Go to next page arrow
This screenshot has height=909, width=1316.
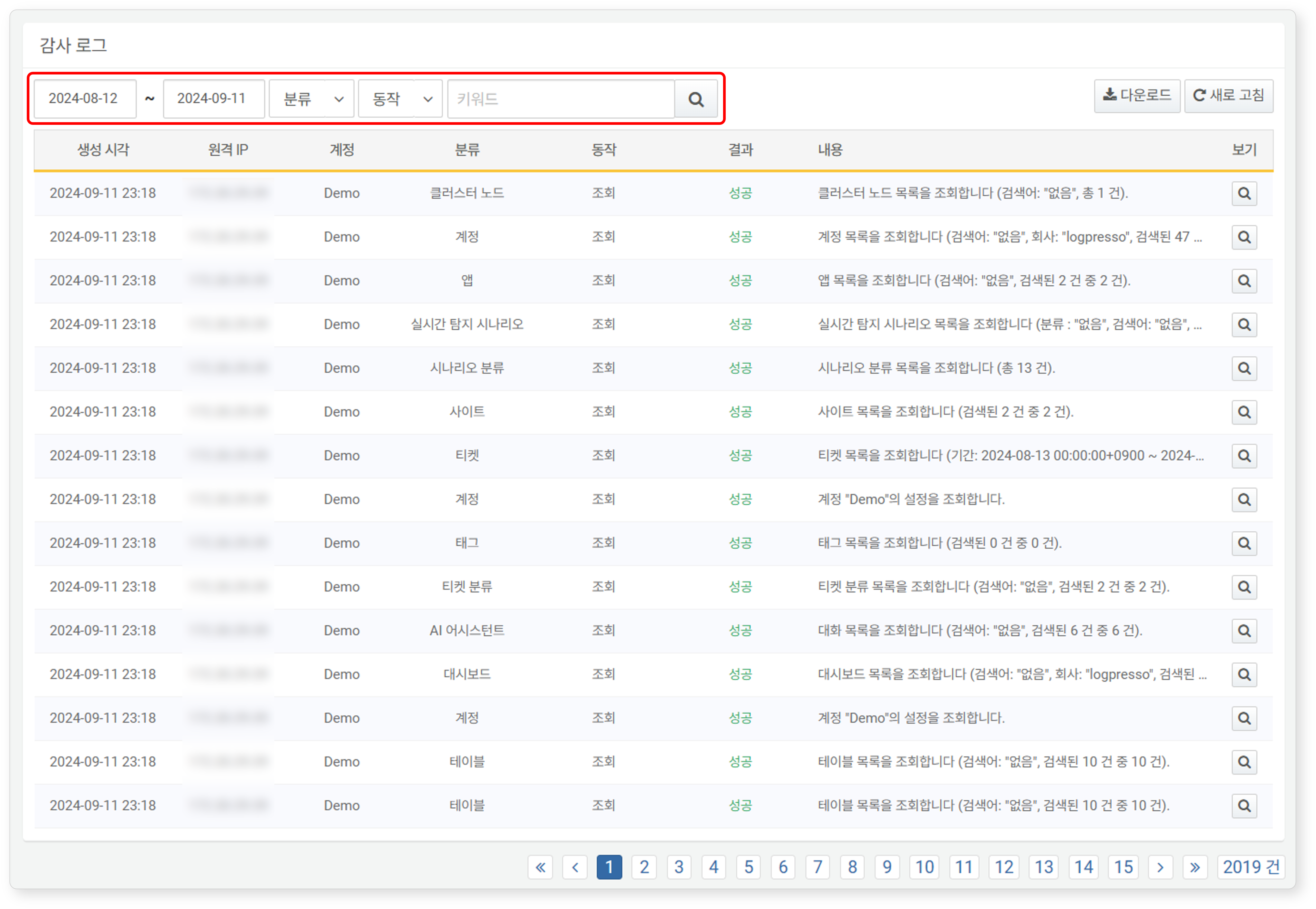click(x=1160, y=867)
